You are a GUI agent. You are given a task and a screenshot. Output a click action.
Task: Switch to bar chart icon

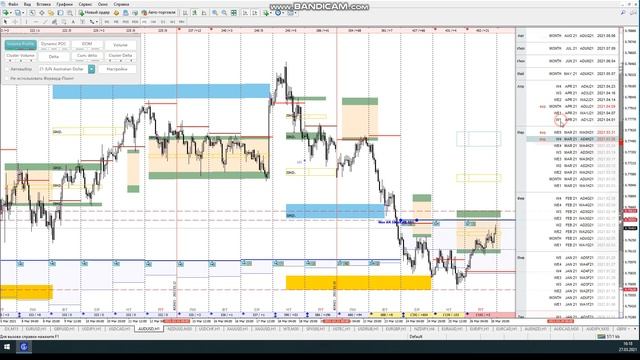point(185,13)
